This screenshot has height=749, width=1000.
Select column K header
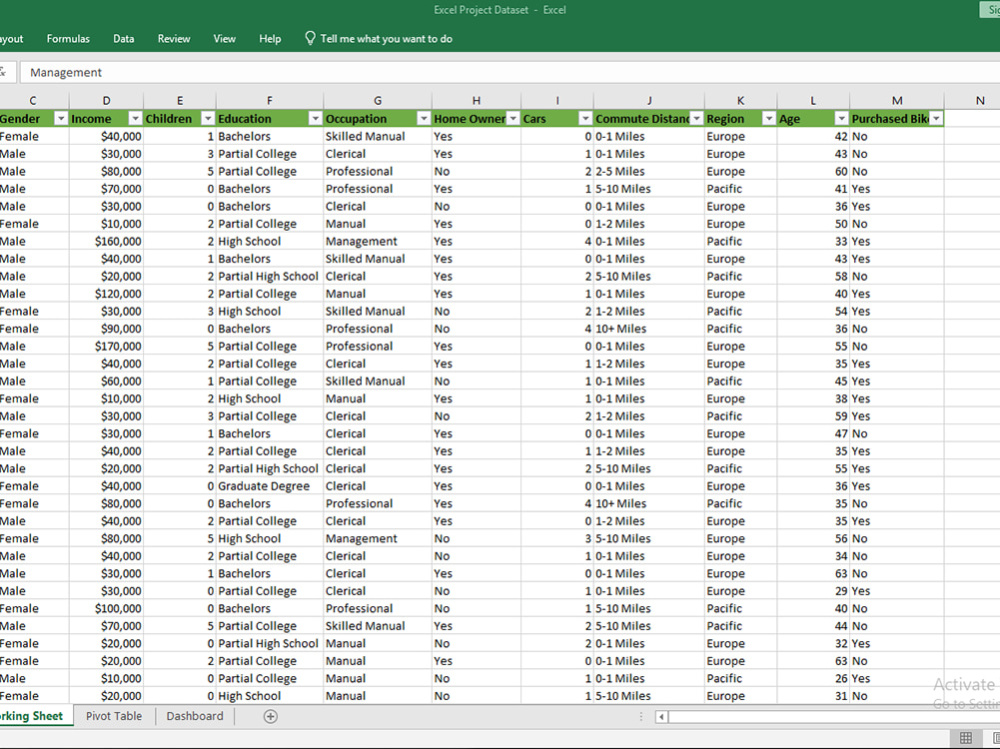(x=740, y=100)
